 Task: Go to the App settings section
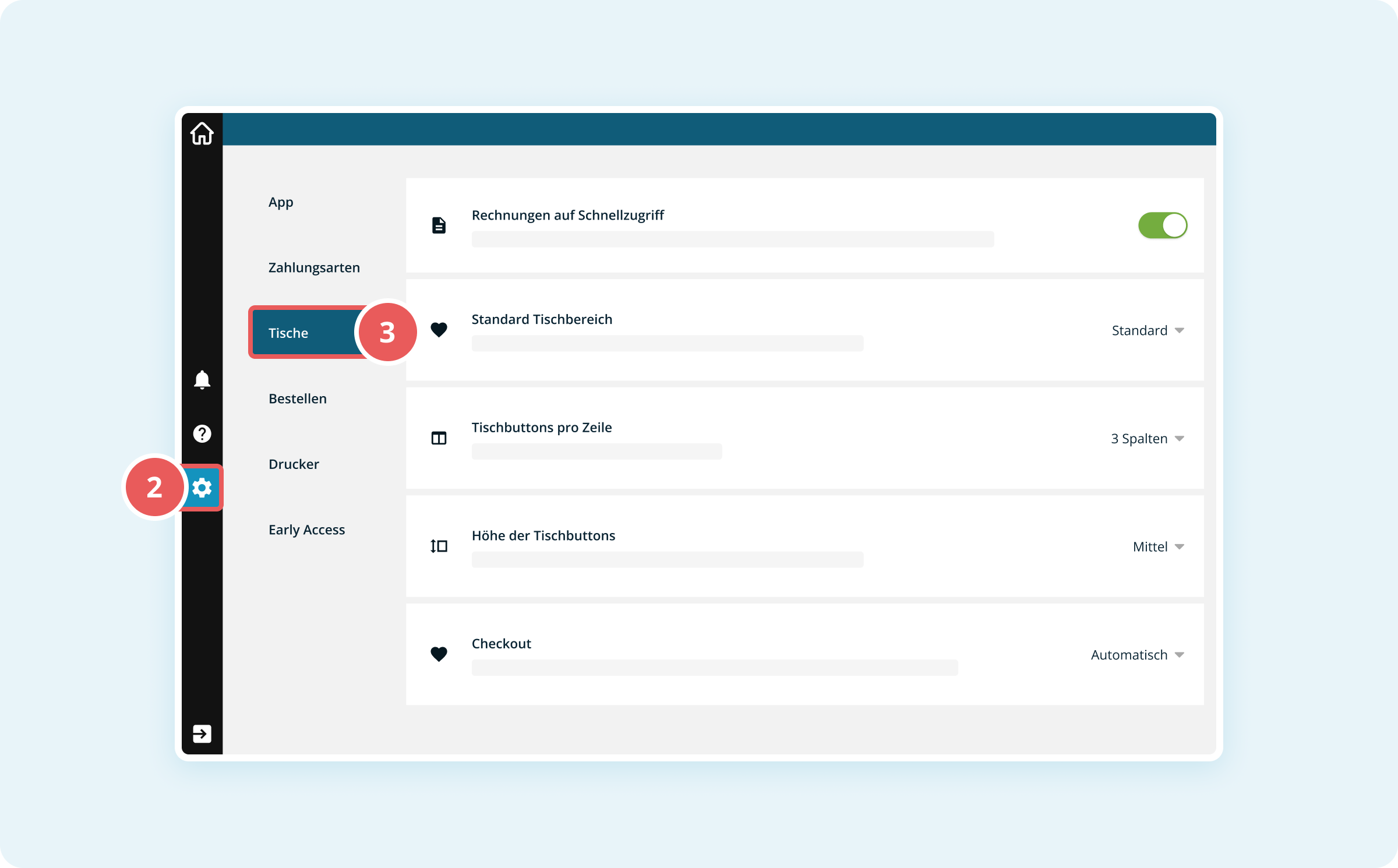281,202
